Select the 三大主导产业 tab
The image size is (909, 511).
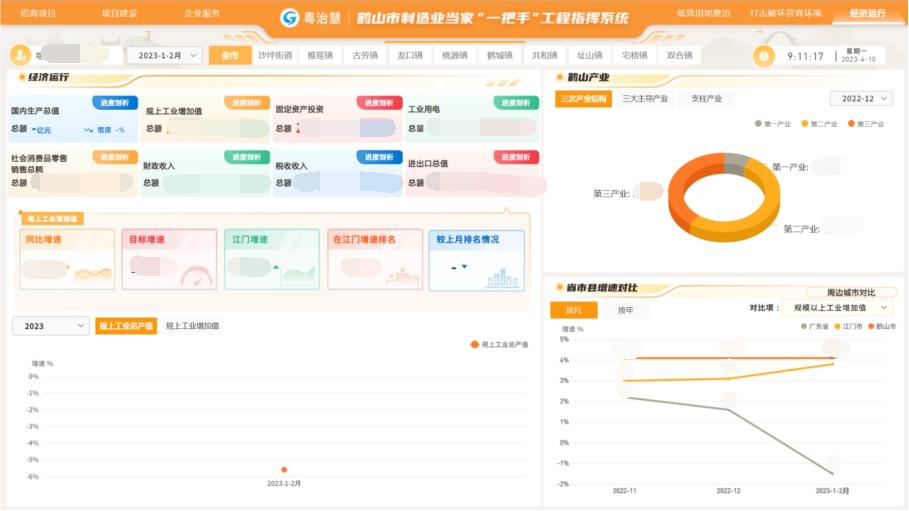point(645,99)
